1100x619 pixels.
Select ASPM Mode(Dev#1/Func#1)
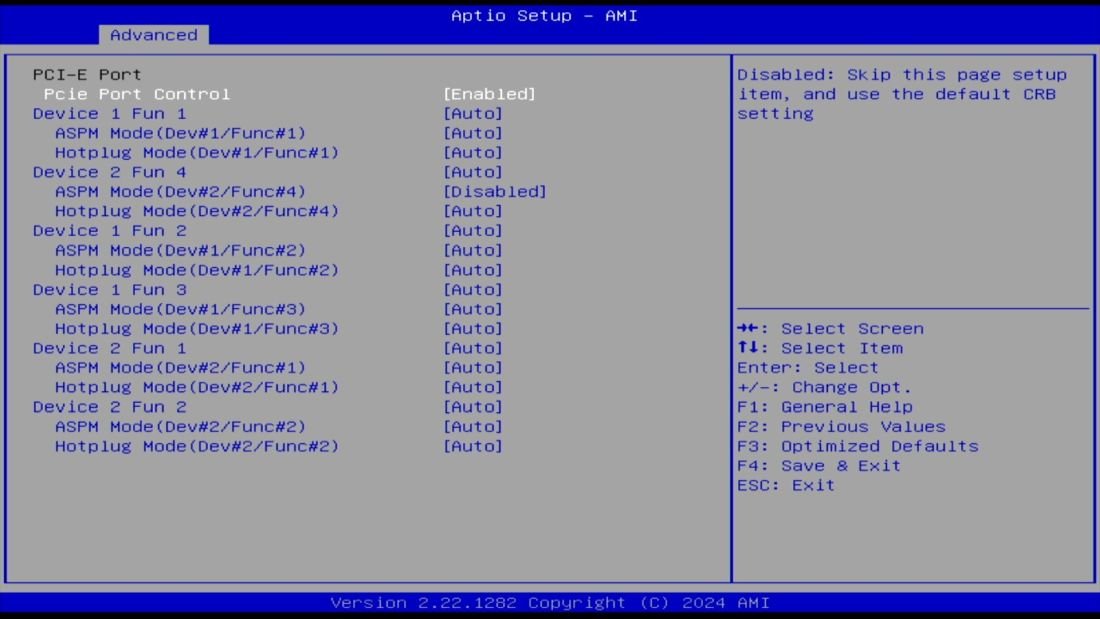(180, 133)
